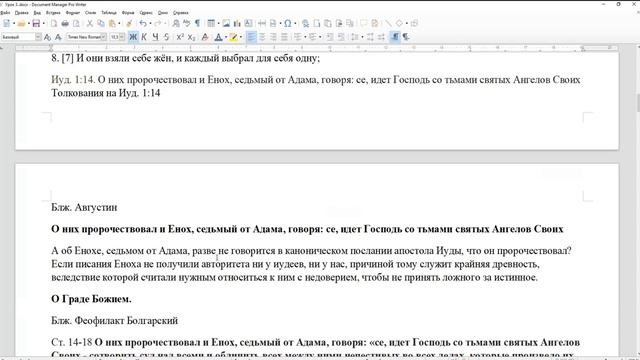Insert a page break icon
This screenshot has height=360, width=640.
tap(262, 23)
